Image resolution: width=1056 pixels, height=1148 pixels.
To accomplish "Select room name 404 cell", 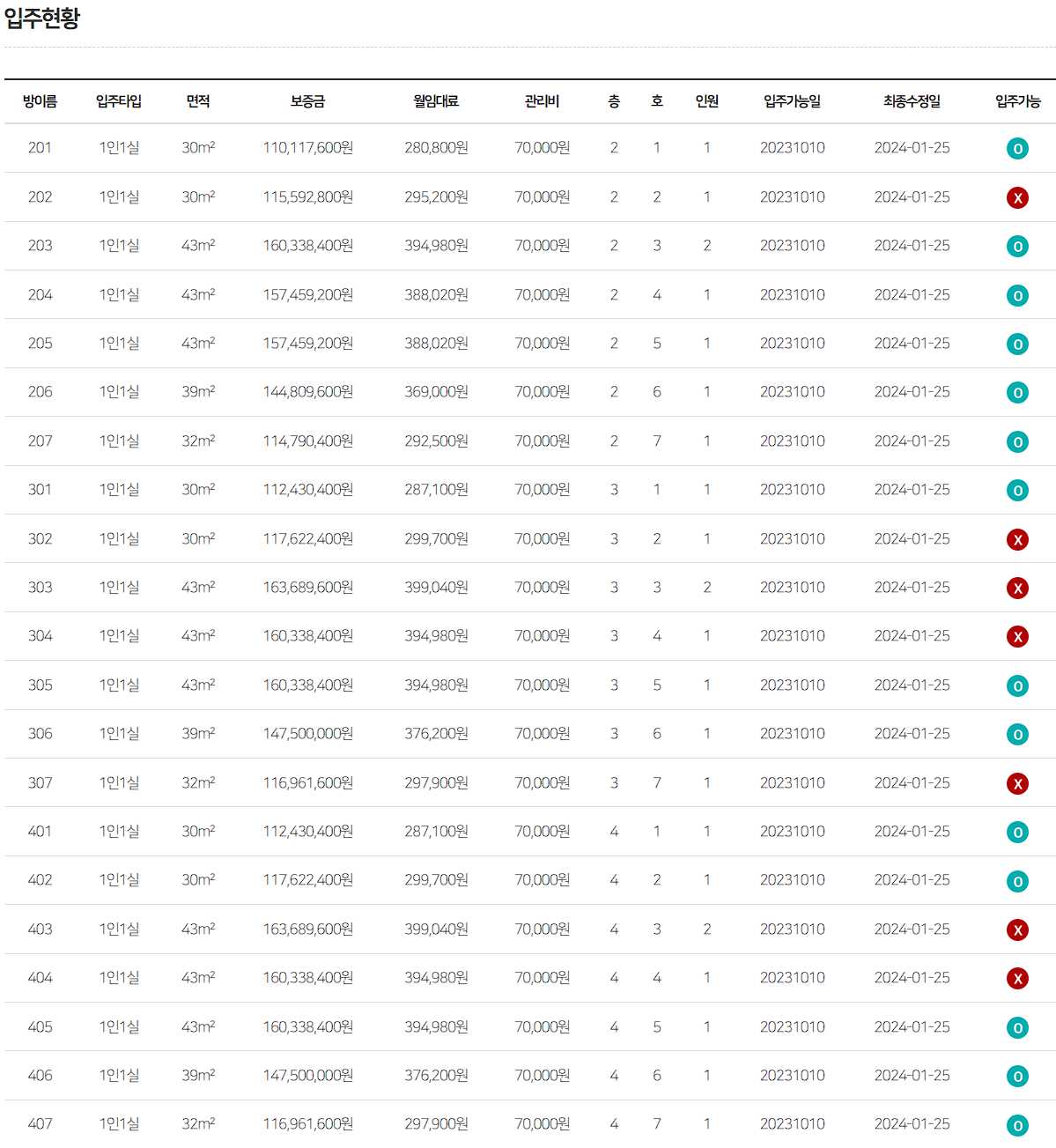I will click(40, 978).
